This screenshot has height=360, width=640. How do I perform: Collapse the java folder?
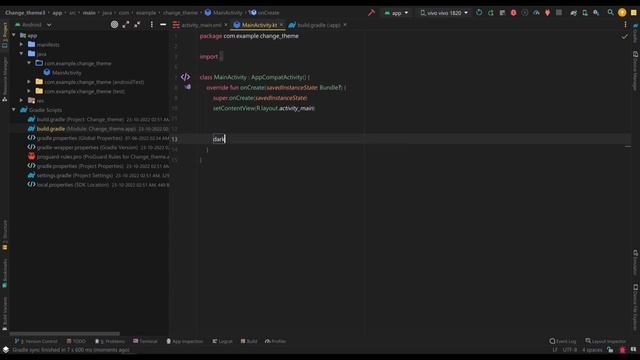21,54
